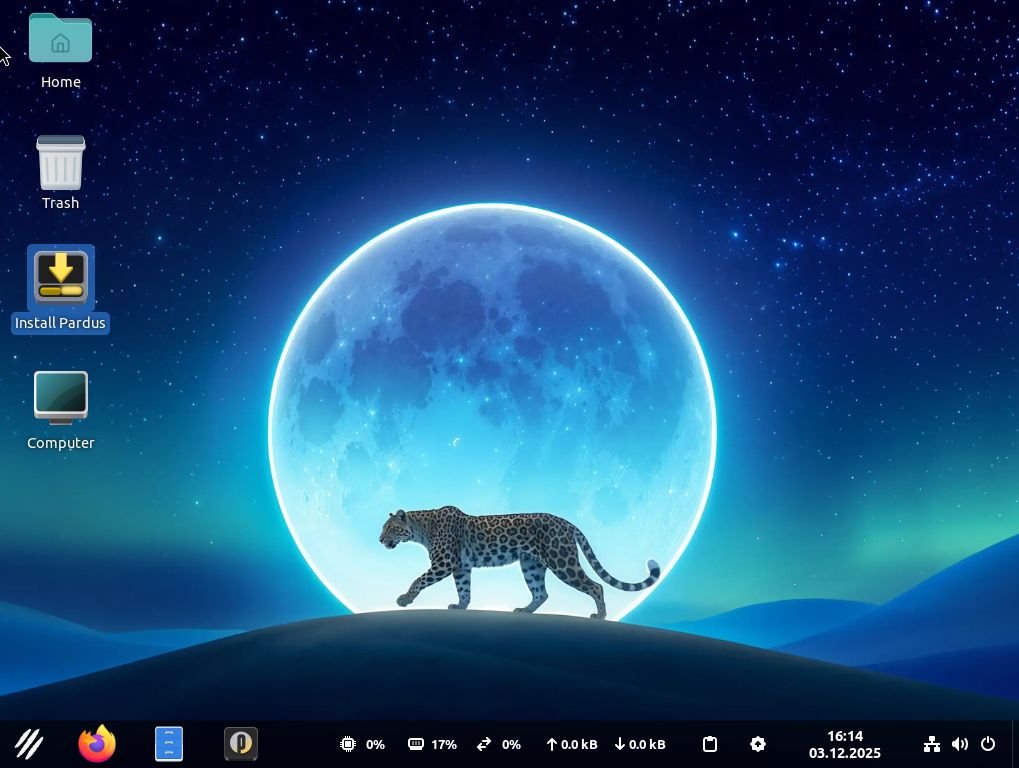The width and height of the screenshot is (1019, 768).
Task: Click the 03.12.2025 date in the panel
Action: coord(845,753)
